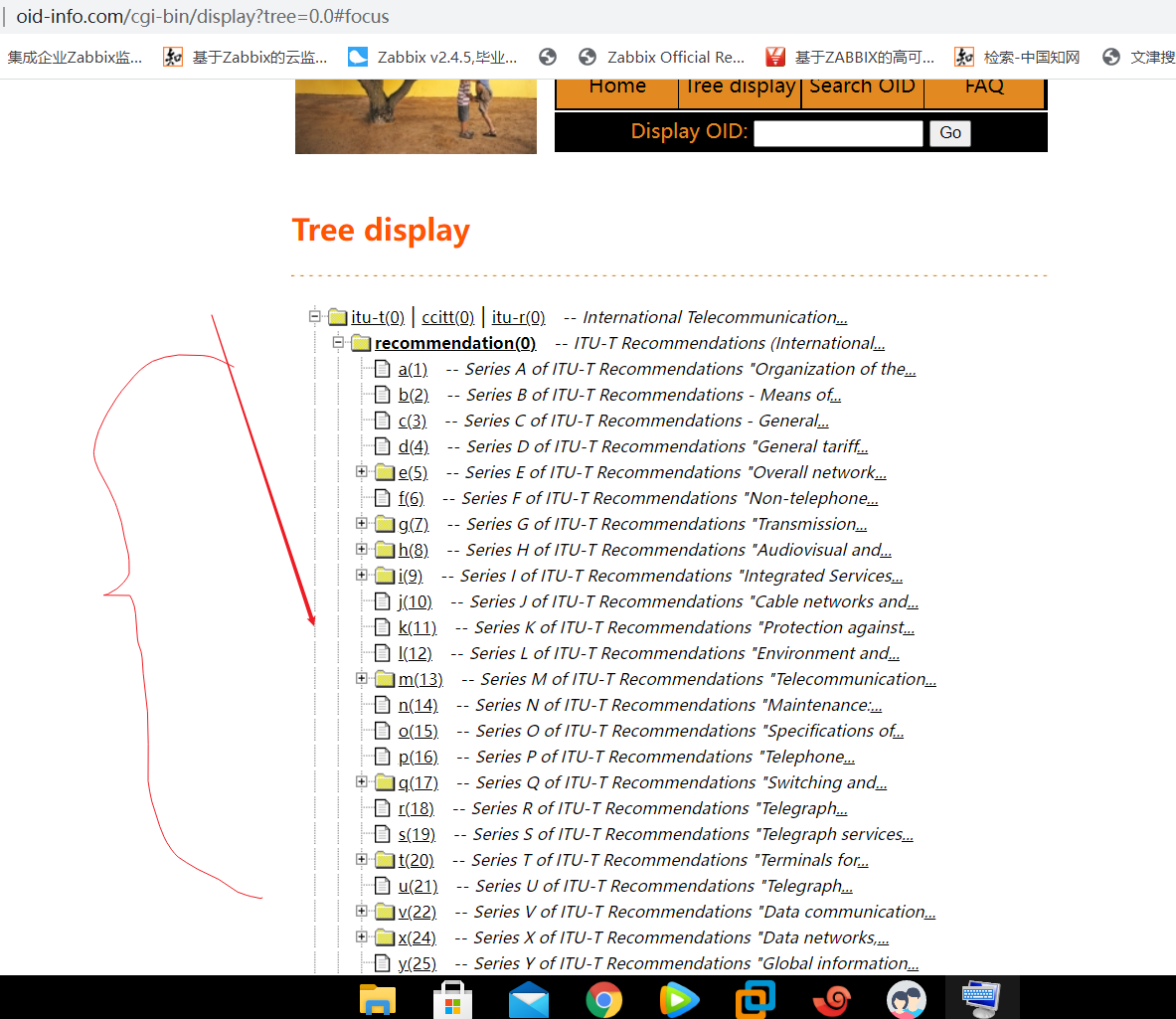The width and height of the screenshot is (1176, 1019).
Task: Click the website header photo thumbnail
Action: pos(416,116)
